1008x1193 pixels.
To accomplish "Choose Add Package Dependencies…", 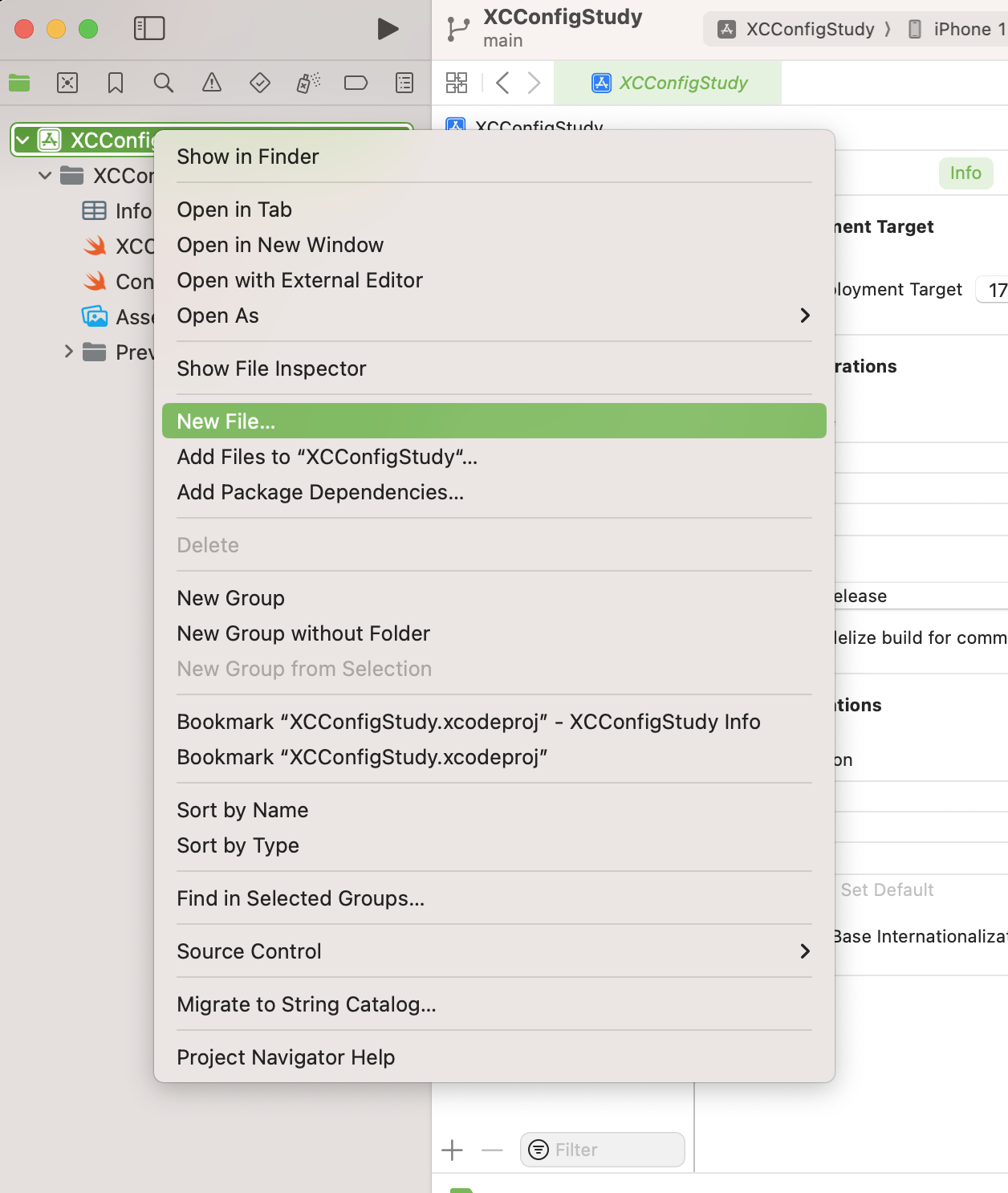I will click(494, 492).
